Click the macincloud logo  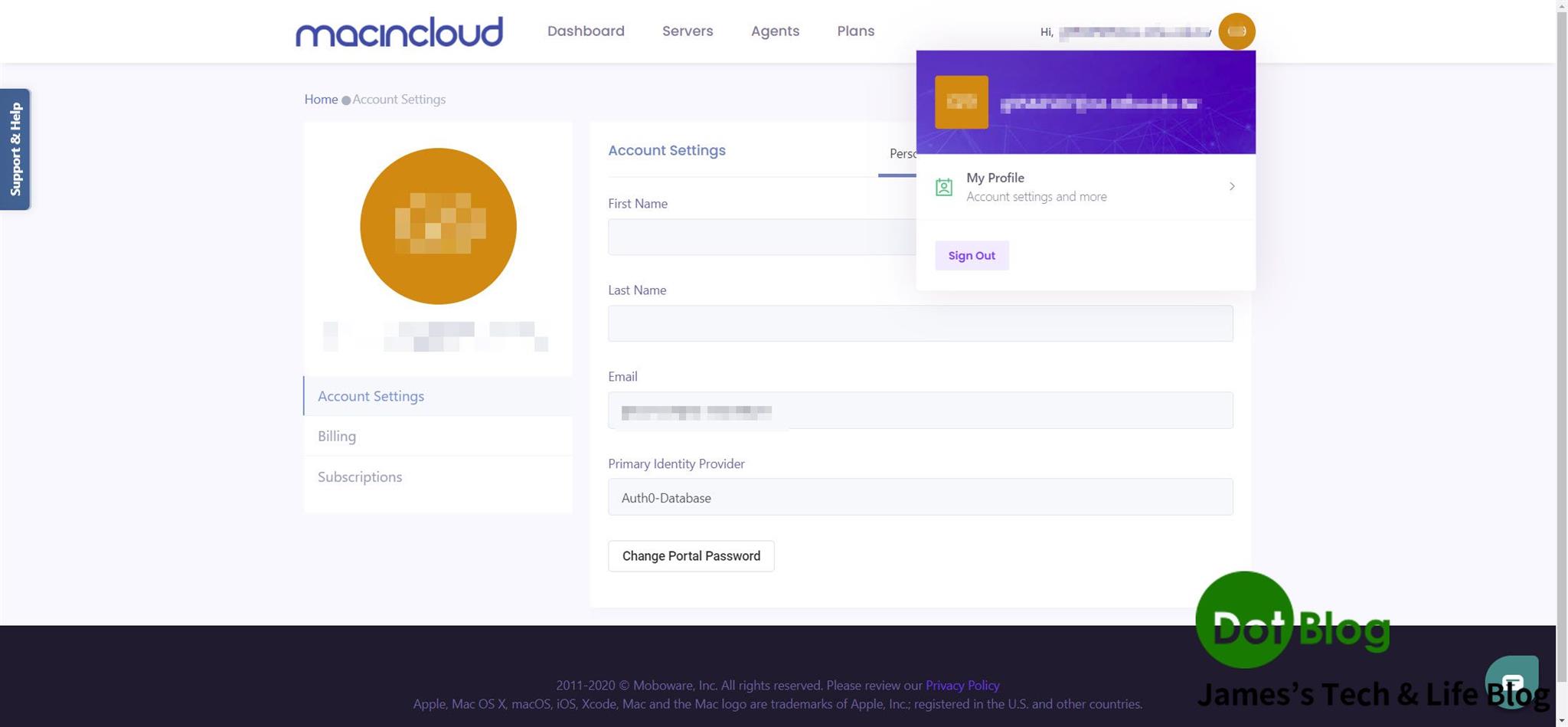click(x=398, y=31)
